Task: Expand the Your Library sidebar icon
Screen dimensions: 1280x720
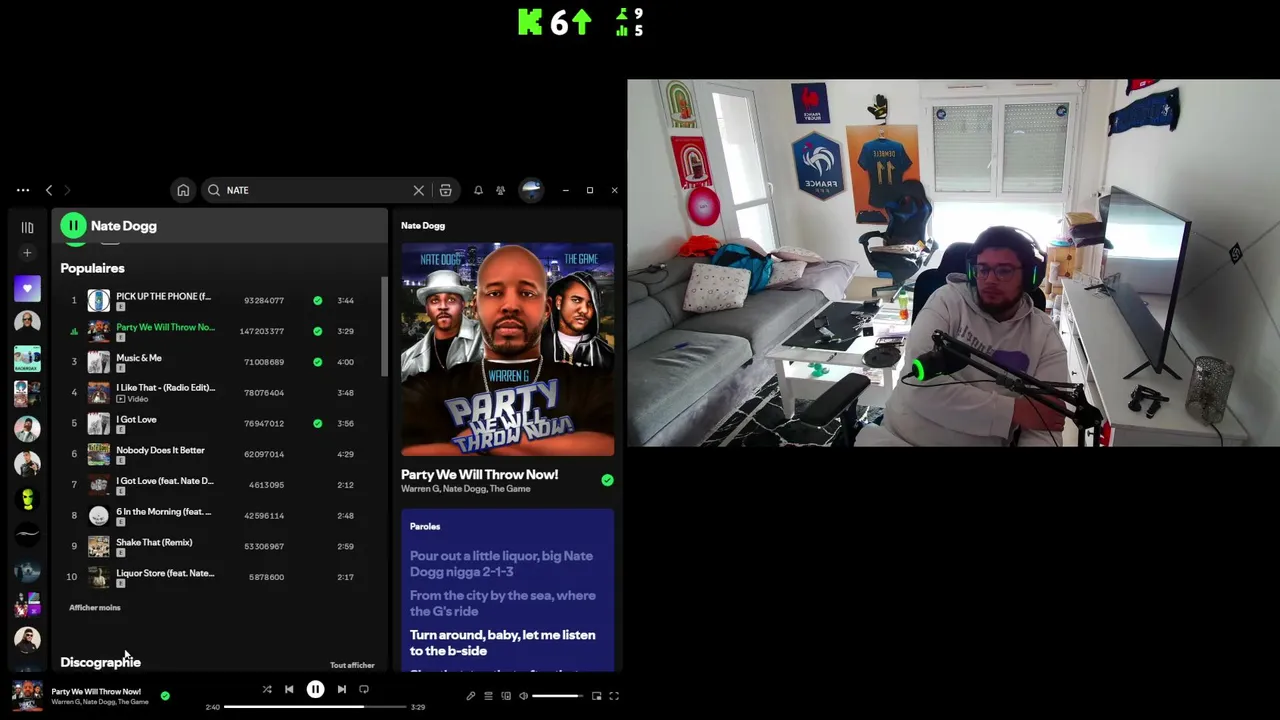Action: tap(27, 227)
